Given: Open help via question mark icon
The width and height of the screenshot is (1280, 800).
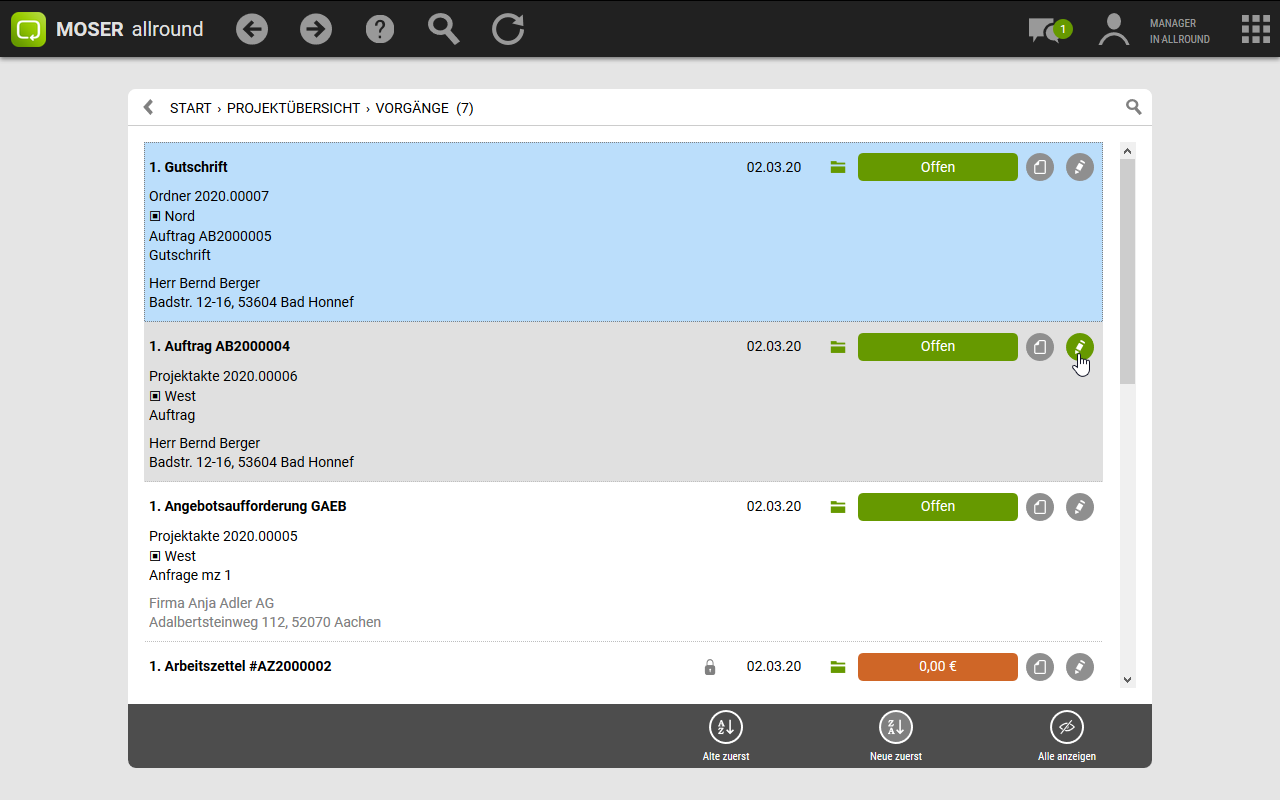Looking at the screenshot, I should point(380,29).
